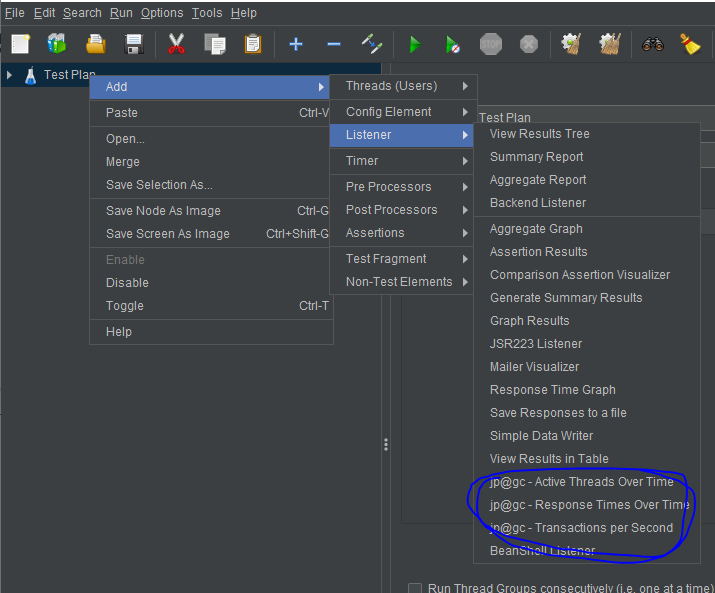Screen dimensions: 715x593
Task: Expand the Test Plan tree node arrow
Action: [9, 75]
